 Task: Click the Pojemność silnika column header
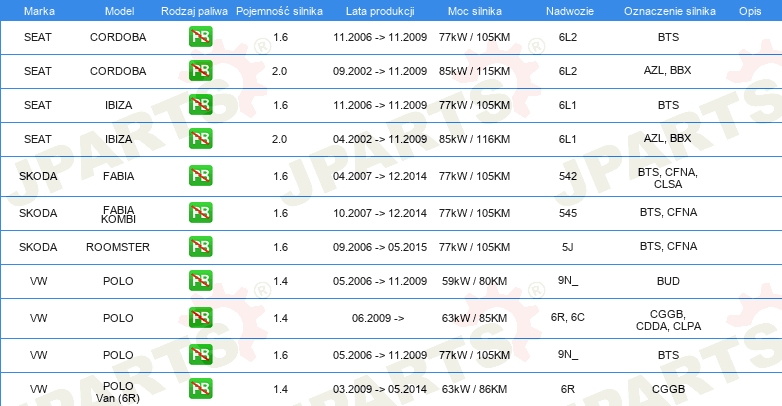(279, 11)
